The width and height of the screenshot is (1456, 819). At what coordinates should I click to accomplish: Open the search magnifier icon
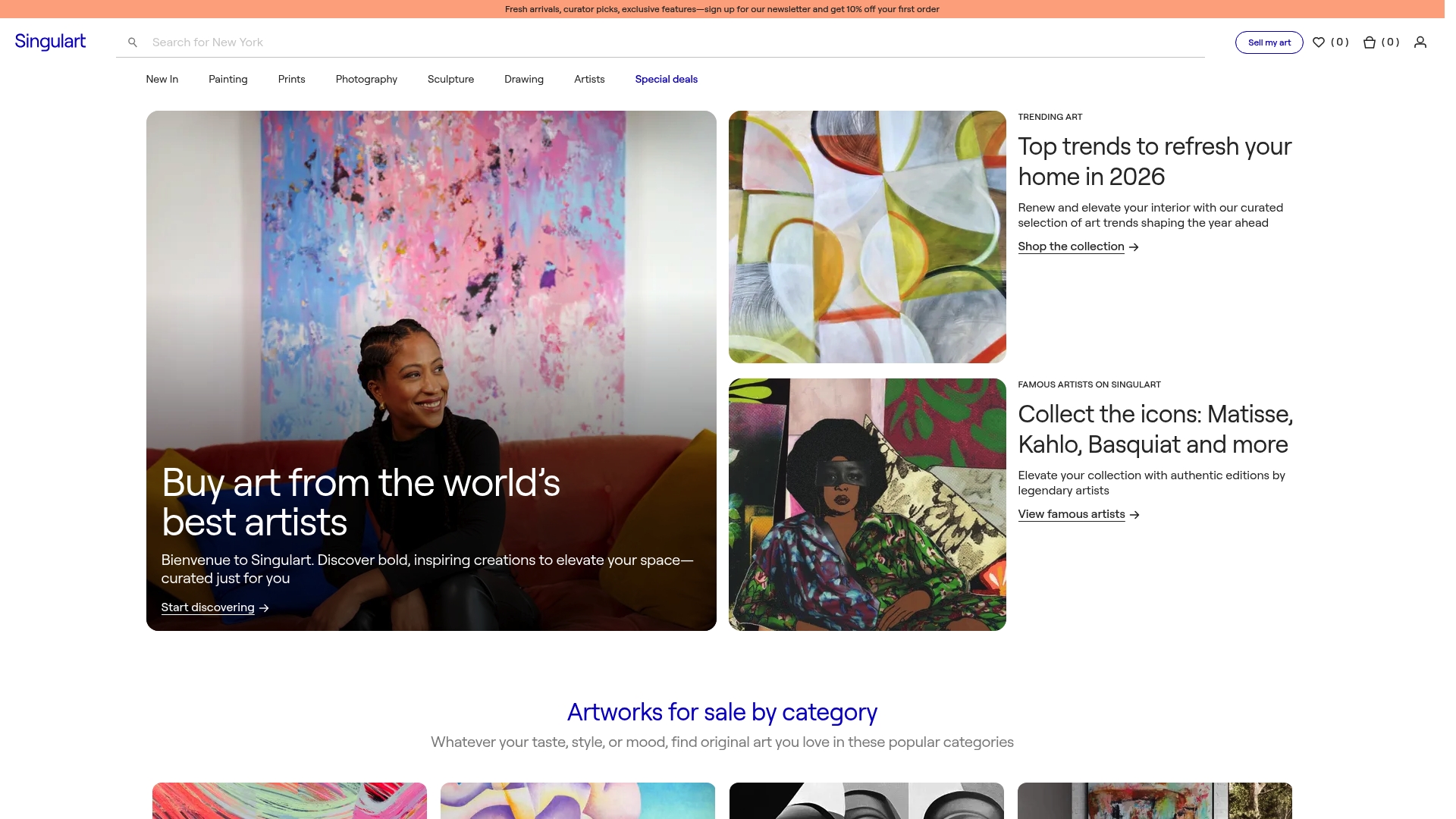click(133, 42)
